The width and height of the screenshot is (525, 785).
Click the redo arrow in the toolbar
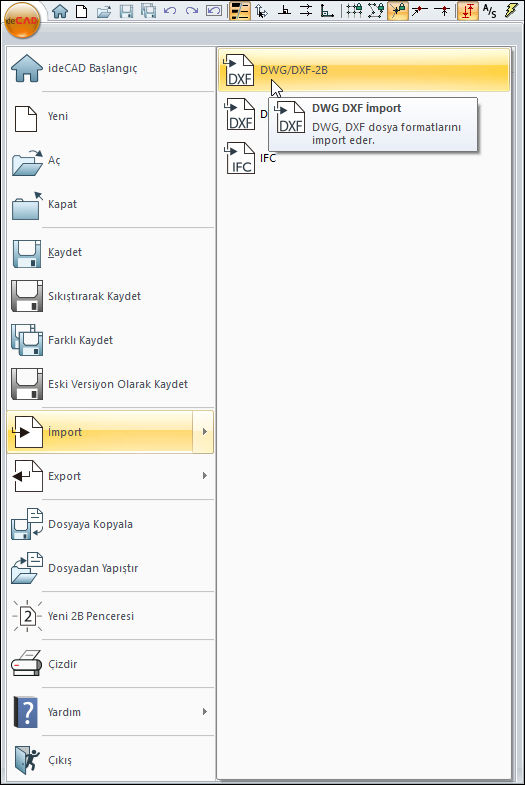click(x=192, y=11)
